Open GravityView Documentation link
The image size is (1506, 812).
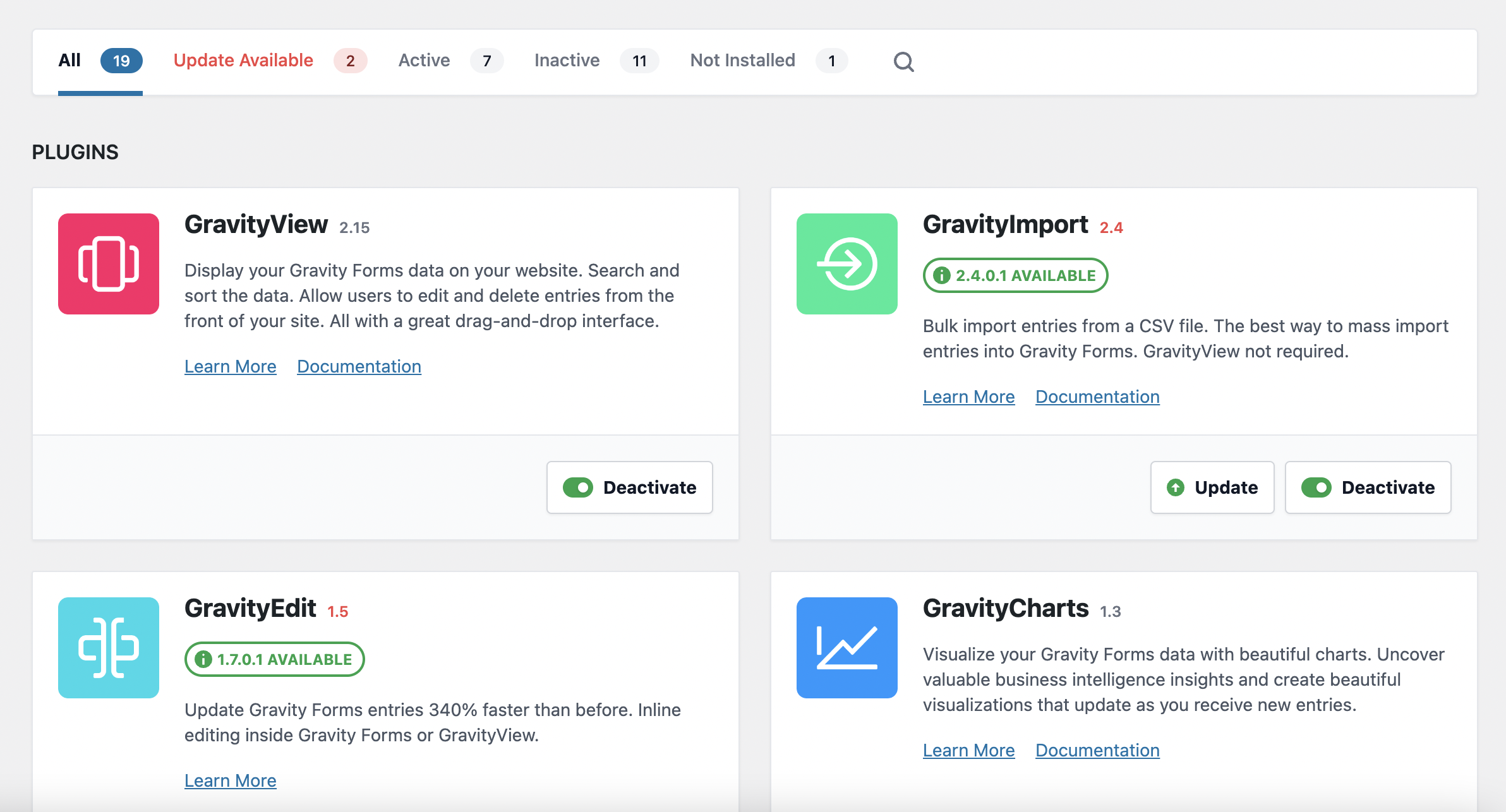[359, 366]
